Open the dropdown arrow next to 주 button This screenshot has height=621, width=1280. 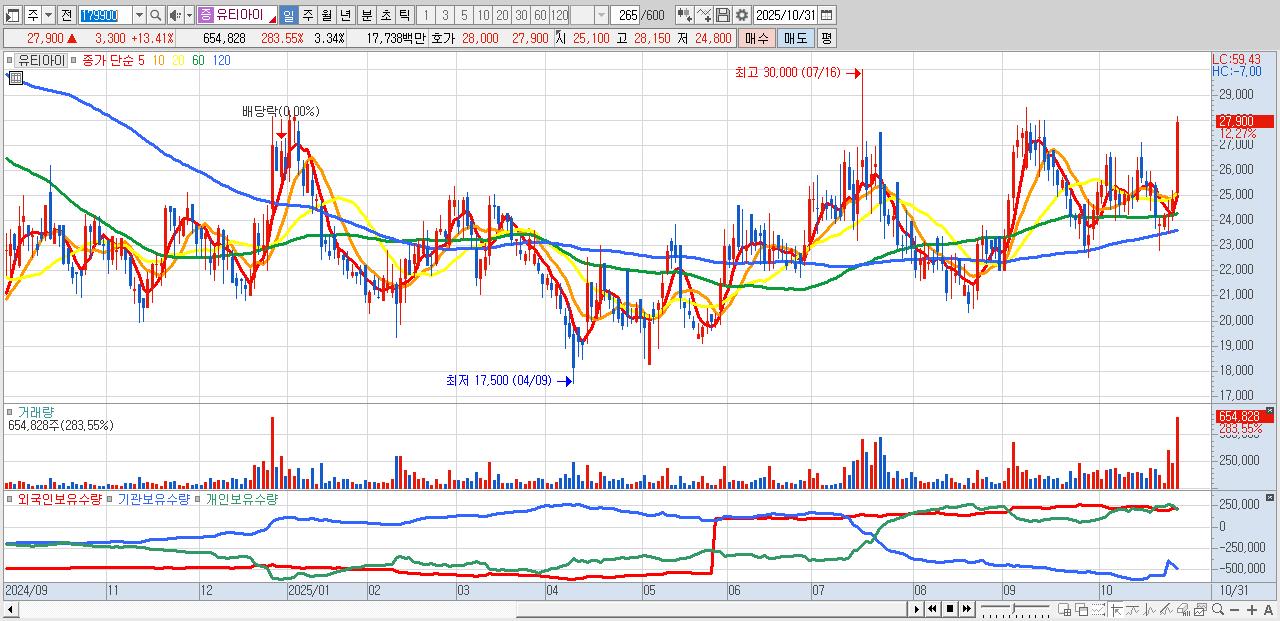tap(48, 15)
